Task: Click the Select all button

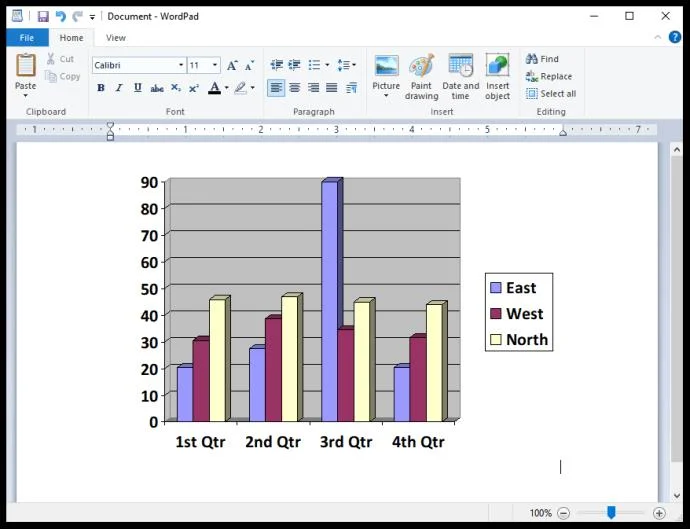Action: tap(551, 94)
